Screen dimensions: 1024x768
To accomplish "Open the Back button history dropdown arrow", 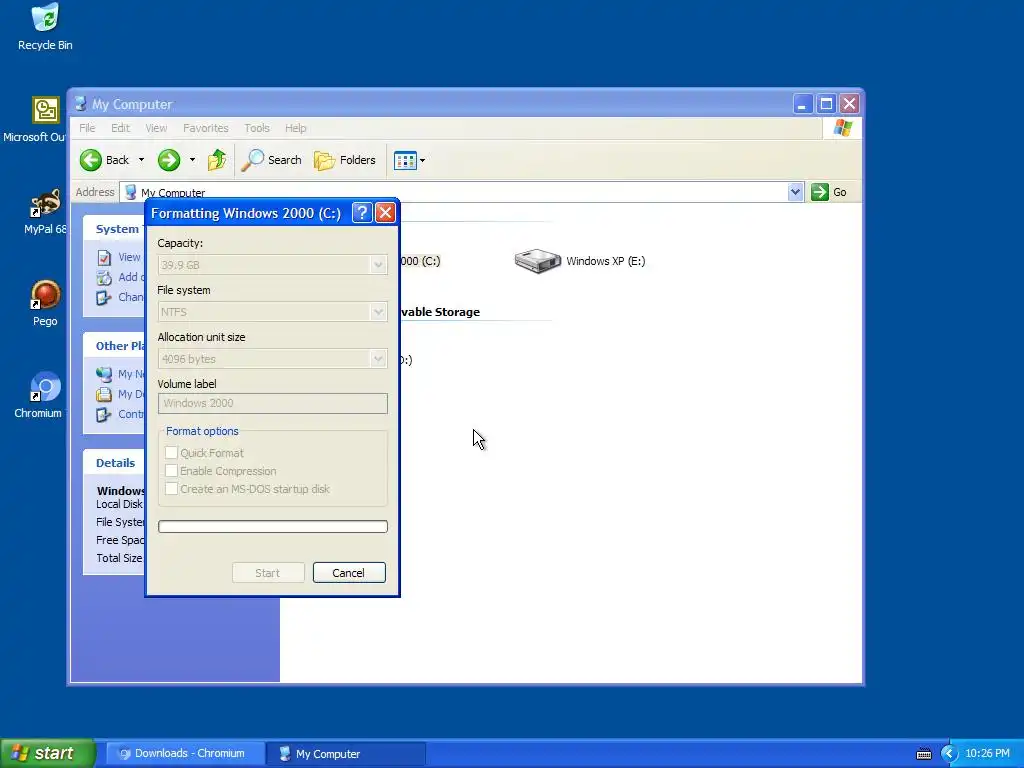I will pos(141,160).
